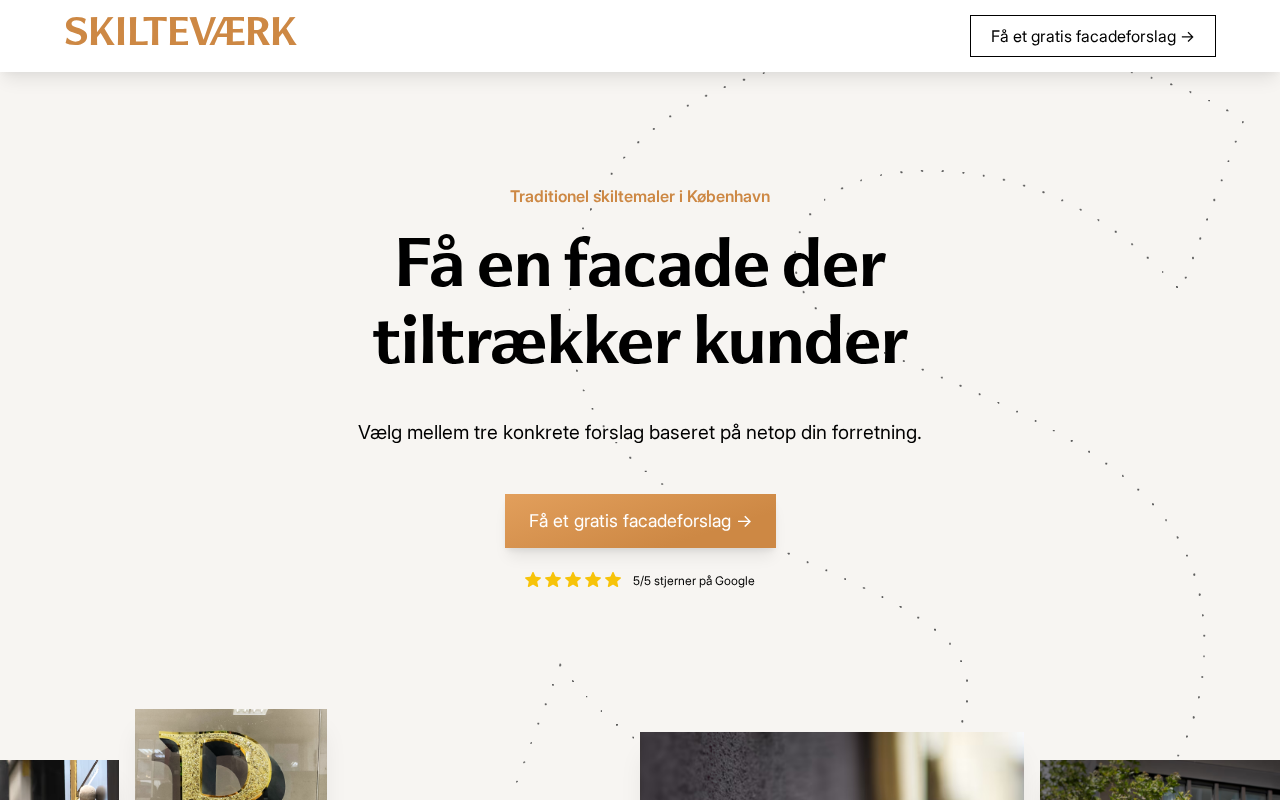
Task: Click the 'Få en facade der' heading line
Action: point(640,263)
